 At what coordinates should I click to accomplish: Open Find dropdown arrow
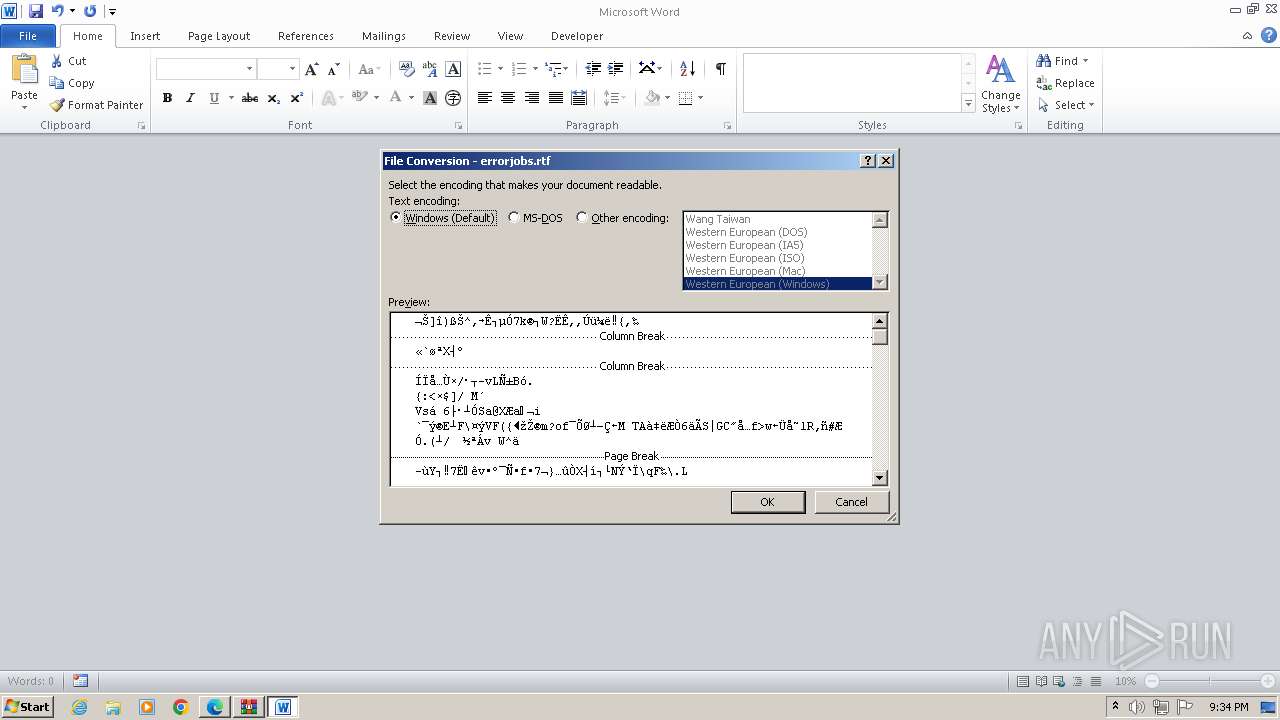pyautogui.click(x=1086, y=61)
